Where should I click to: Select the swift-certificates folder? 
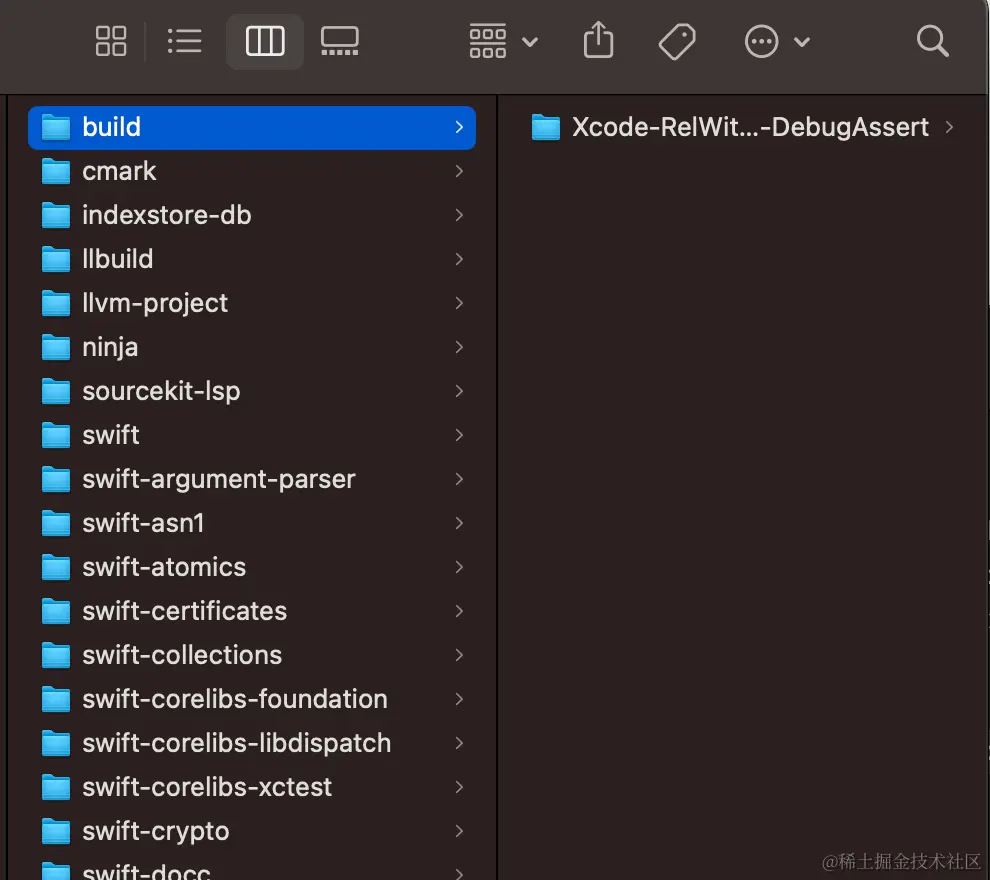252,611
